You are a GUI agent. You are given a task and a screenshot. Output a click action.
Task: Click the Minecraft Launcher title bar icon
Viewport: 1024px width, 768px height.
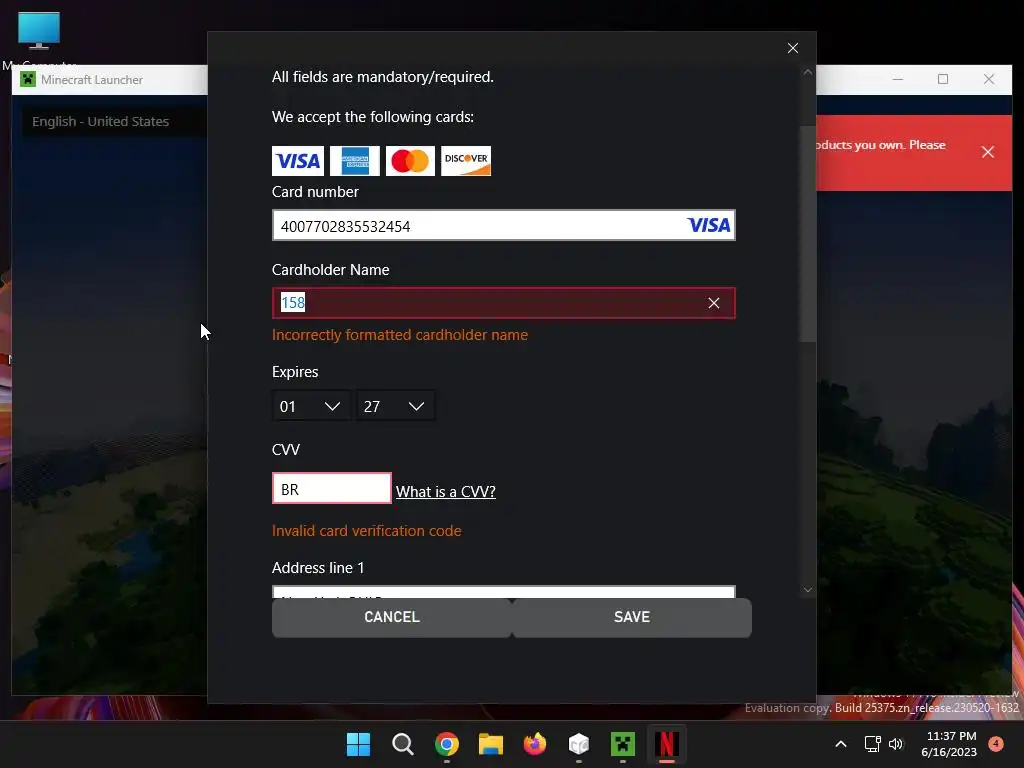coord(27,80)
